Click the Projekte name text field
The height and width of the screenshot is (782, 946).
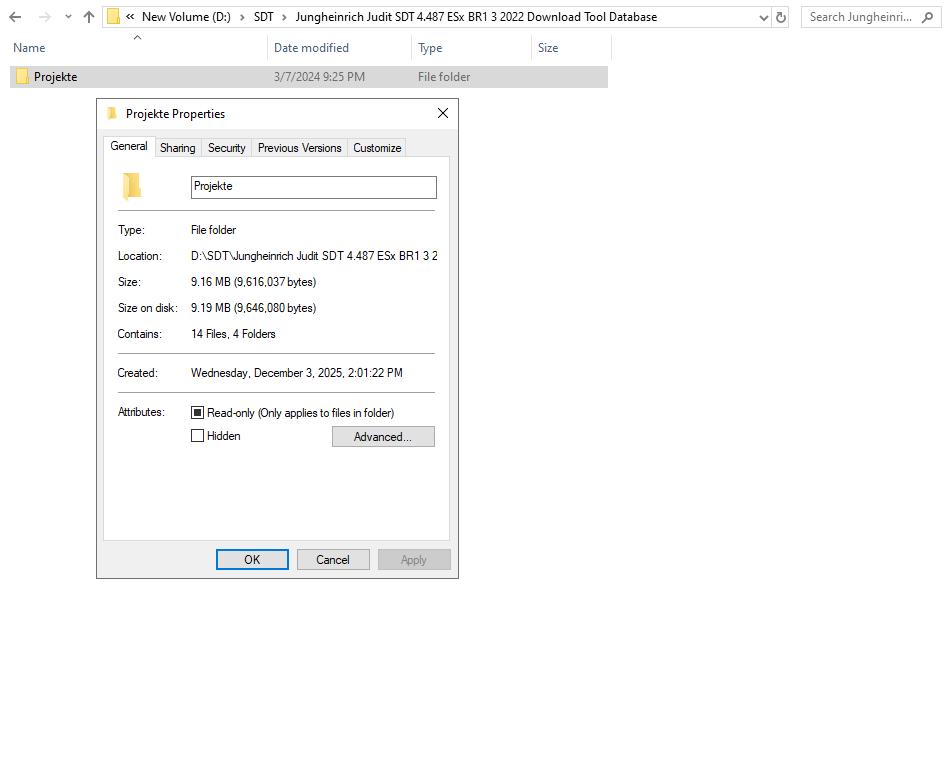pos(314,187)
